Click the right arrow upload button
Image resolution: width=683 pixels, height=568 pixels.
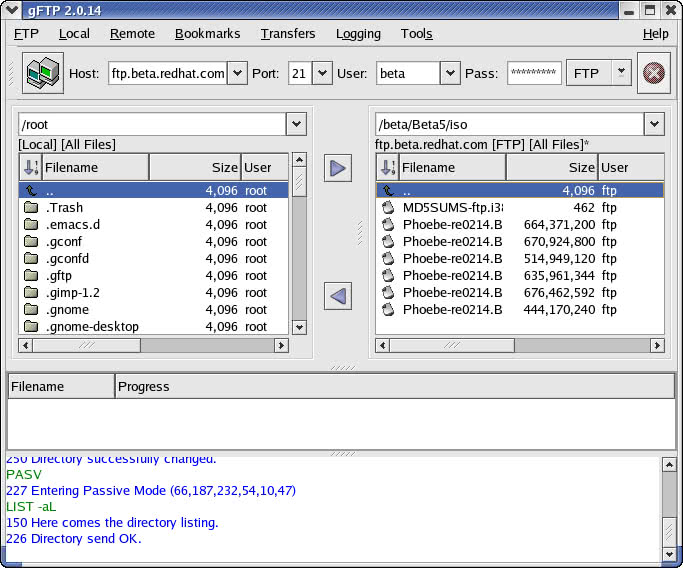338,168
